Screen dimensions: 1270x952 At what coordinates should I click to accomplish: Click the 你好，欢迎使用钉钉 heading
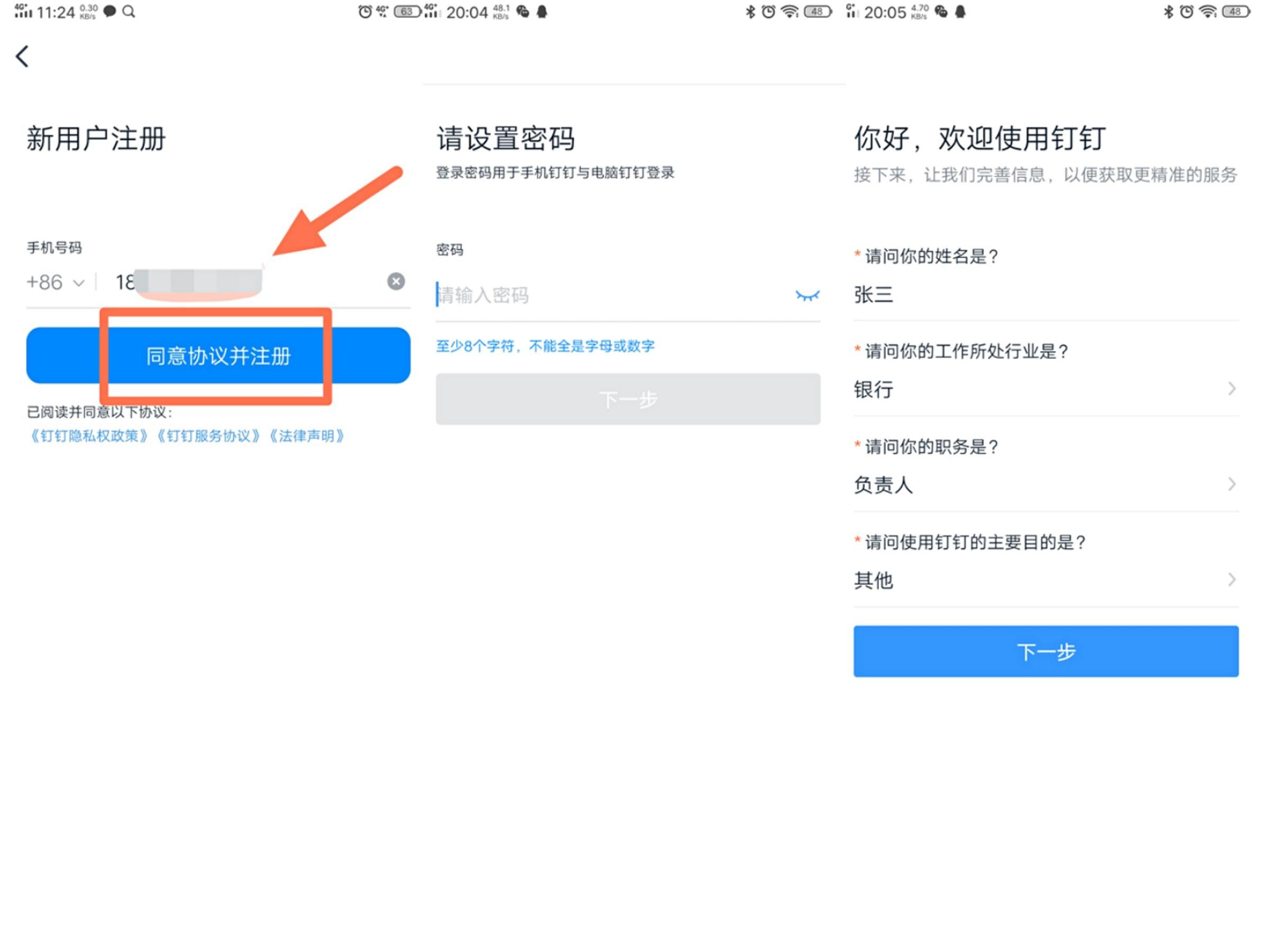click(x=979, y=139)
